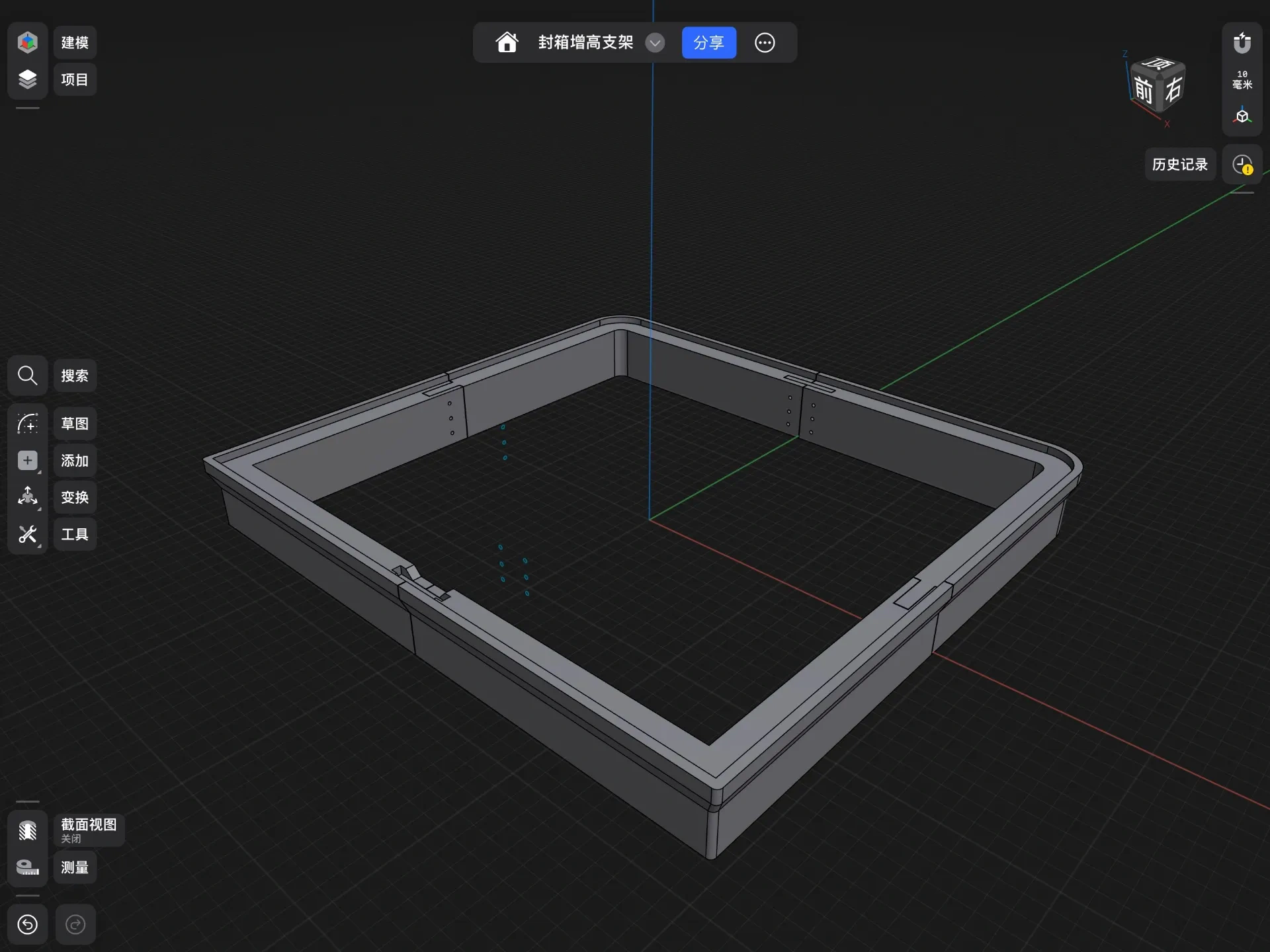Open the 项目 layers stack icon
1270x952 pixels.
27,79
